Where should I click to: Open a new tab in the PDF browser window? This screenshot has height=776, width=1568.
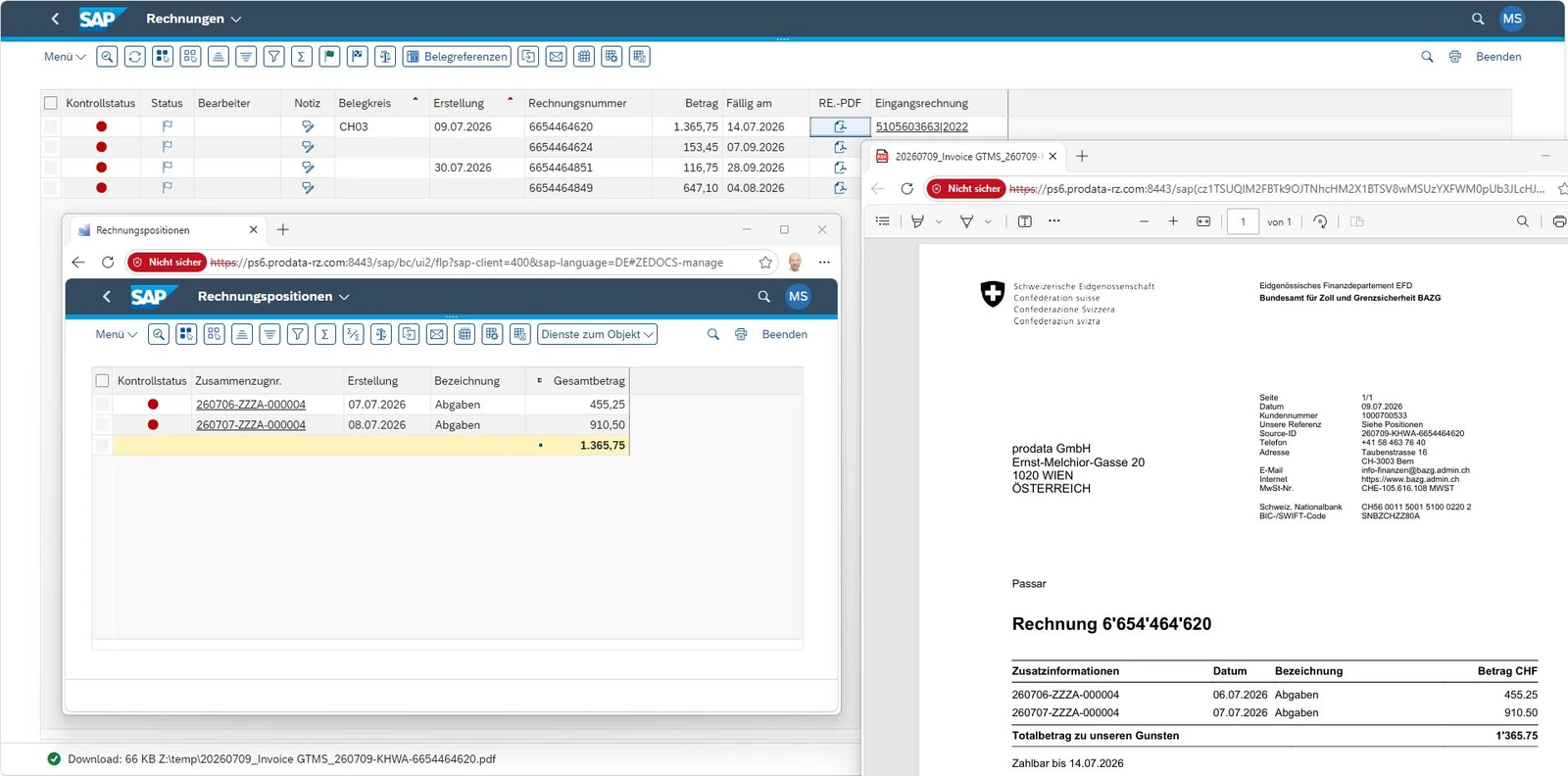(1082, 156)
